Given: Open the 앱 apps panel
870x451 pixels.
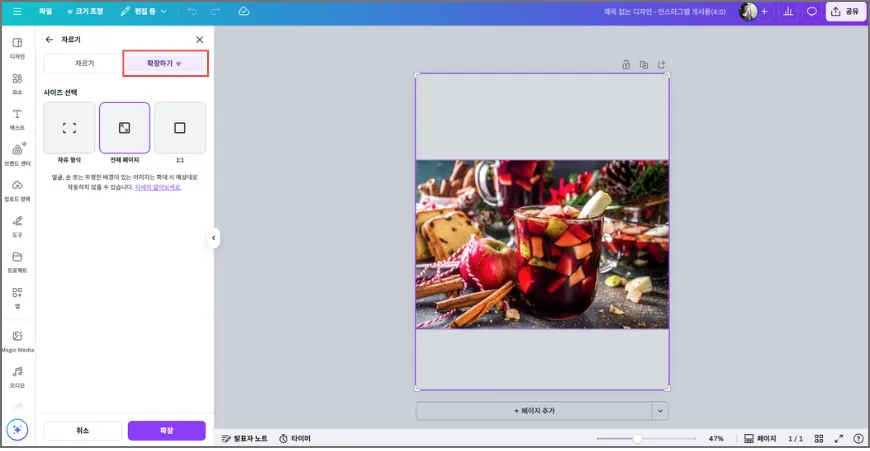Looking at the screenshot, I should tap(17, 297).
